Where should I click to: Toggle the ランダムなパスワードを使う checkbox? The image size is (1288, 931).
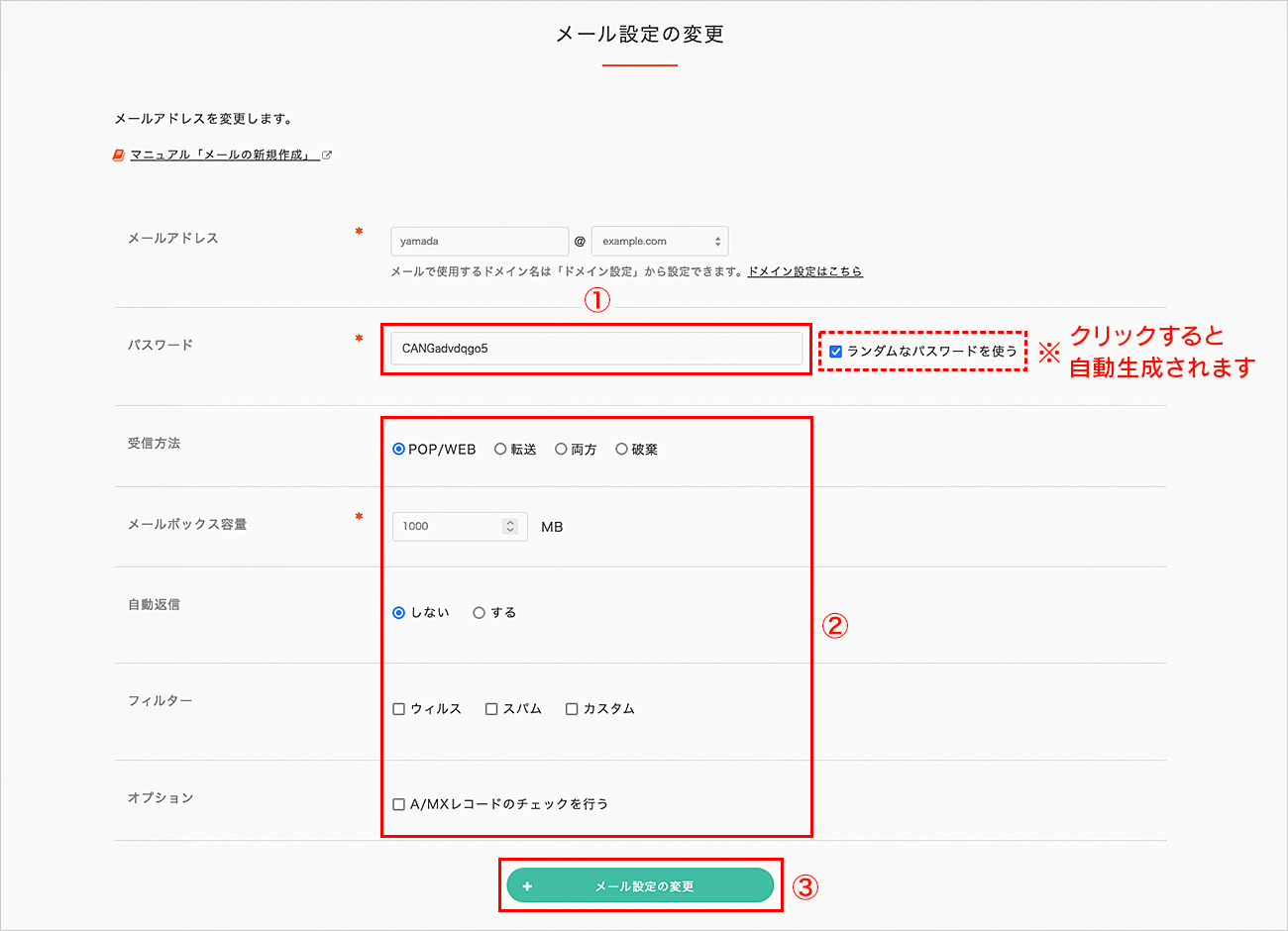[836, 352]
